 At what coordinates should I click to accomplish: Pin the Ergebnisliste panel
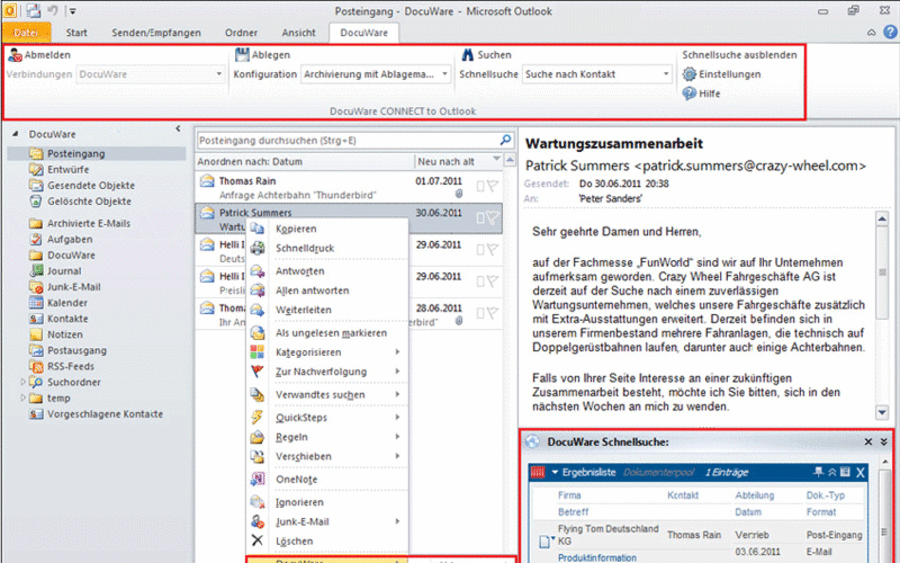click(x=818, y=472)
